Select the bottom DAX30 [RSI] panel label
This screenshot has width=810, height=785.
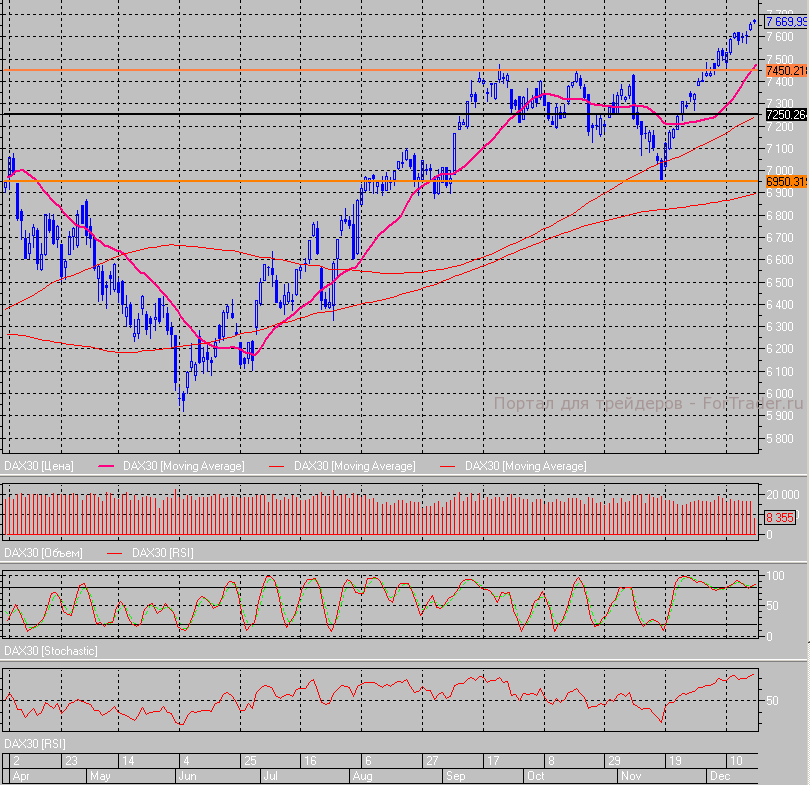tap(37, 744)
